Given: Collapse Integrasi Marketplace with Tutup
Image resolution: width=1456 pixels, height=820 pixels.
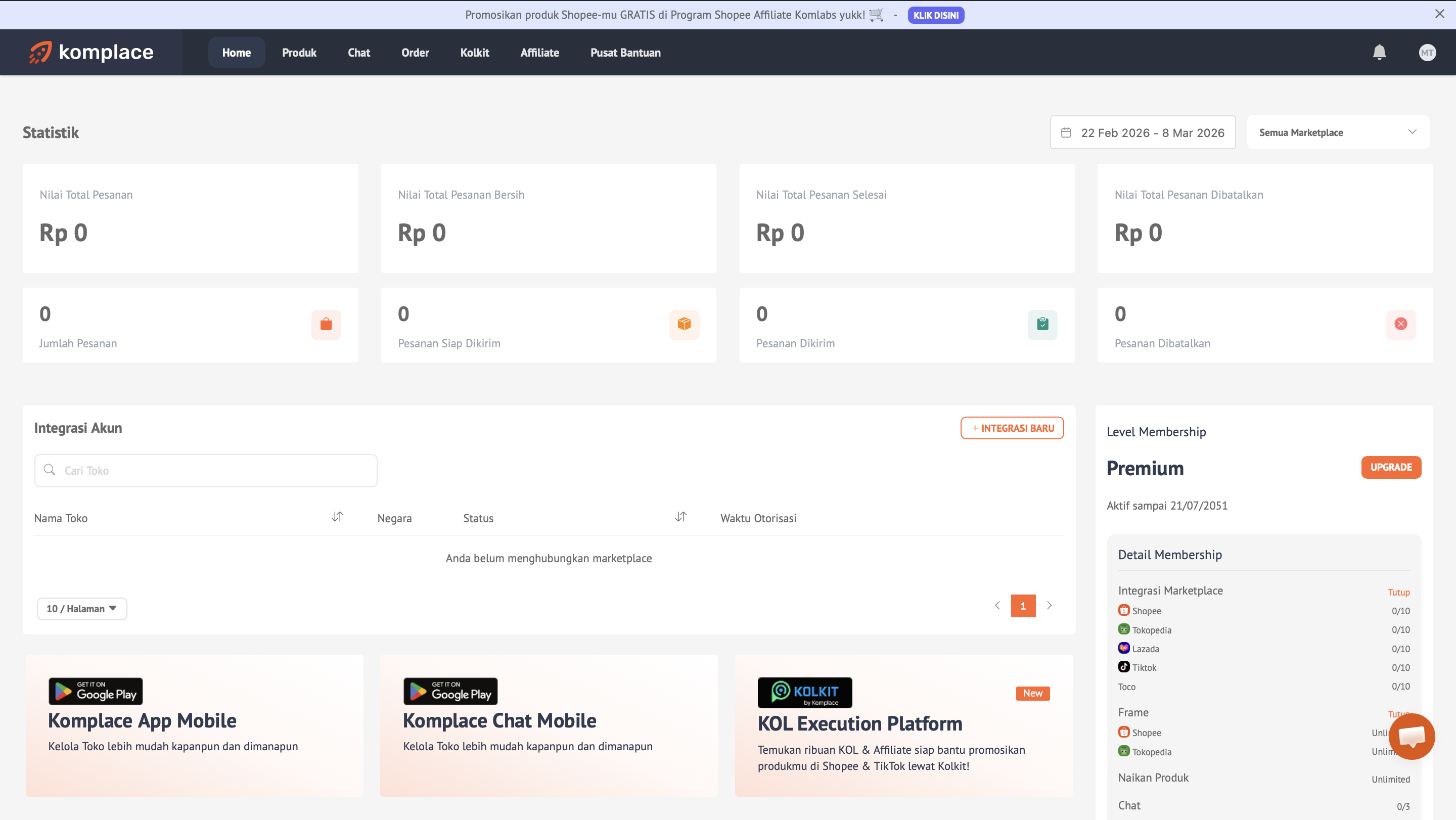Looking at the screenshot, I should [x=1398, y=593].
